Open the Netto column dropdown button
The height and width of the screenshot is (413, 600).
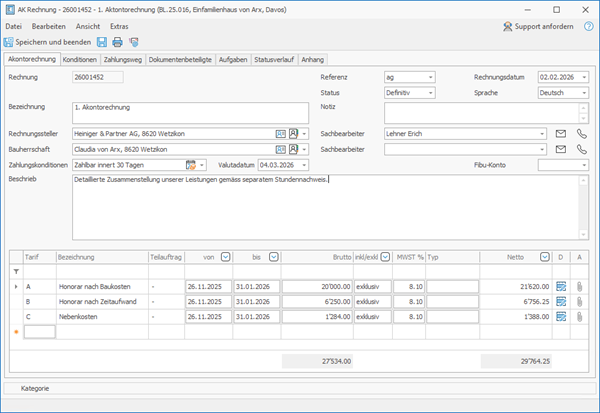pos(545,257)
